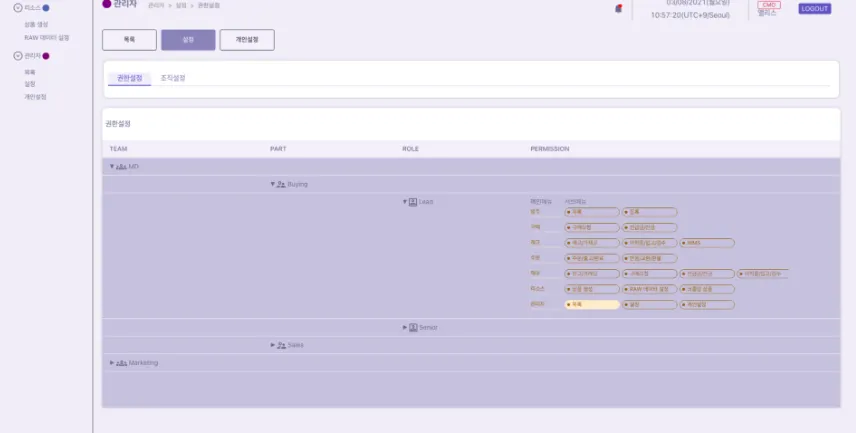Collapse the 리소스 sidebar section chevron
Image resolution: width=856 pixels, height=433 pixels.
(x=18, y=8)
